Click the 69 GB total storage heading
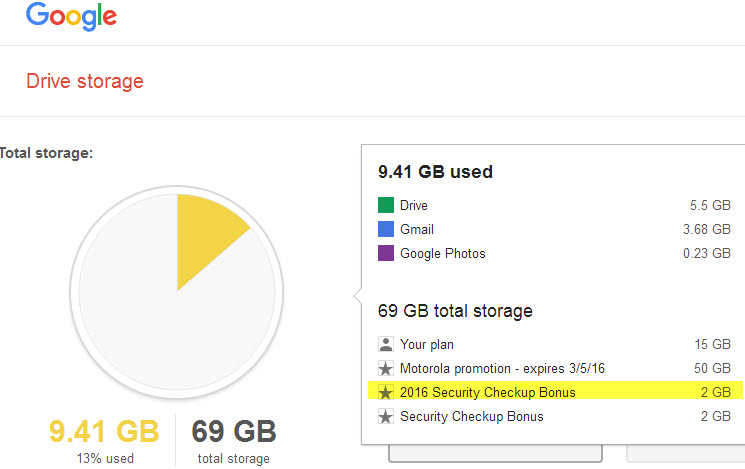Image resolution: width=745 pixels, height=469 pixels. coord(455,311)
